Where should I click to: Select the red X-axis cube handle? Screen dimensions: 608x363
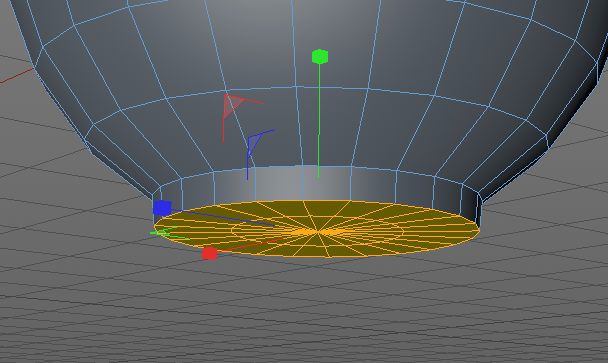click(x=209, y=253)
